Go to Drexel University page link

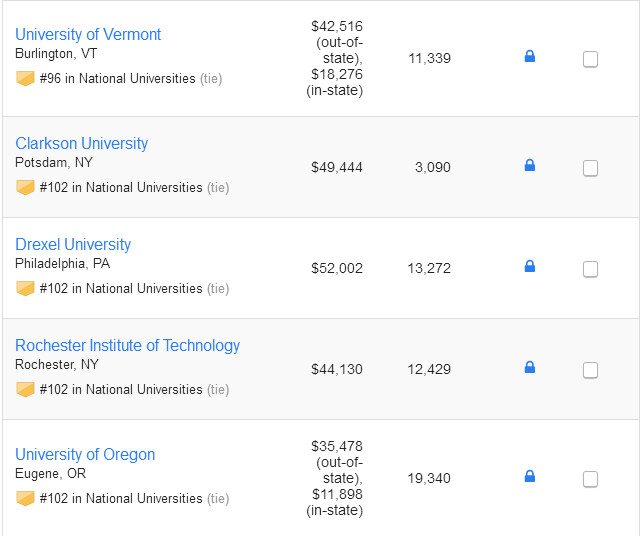pyautogui.click(x=73, y=244)
